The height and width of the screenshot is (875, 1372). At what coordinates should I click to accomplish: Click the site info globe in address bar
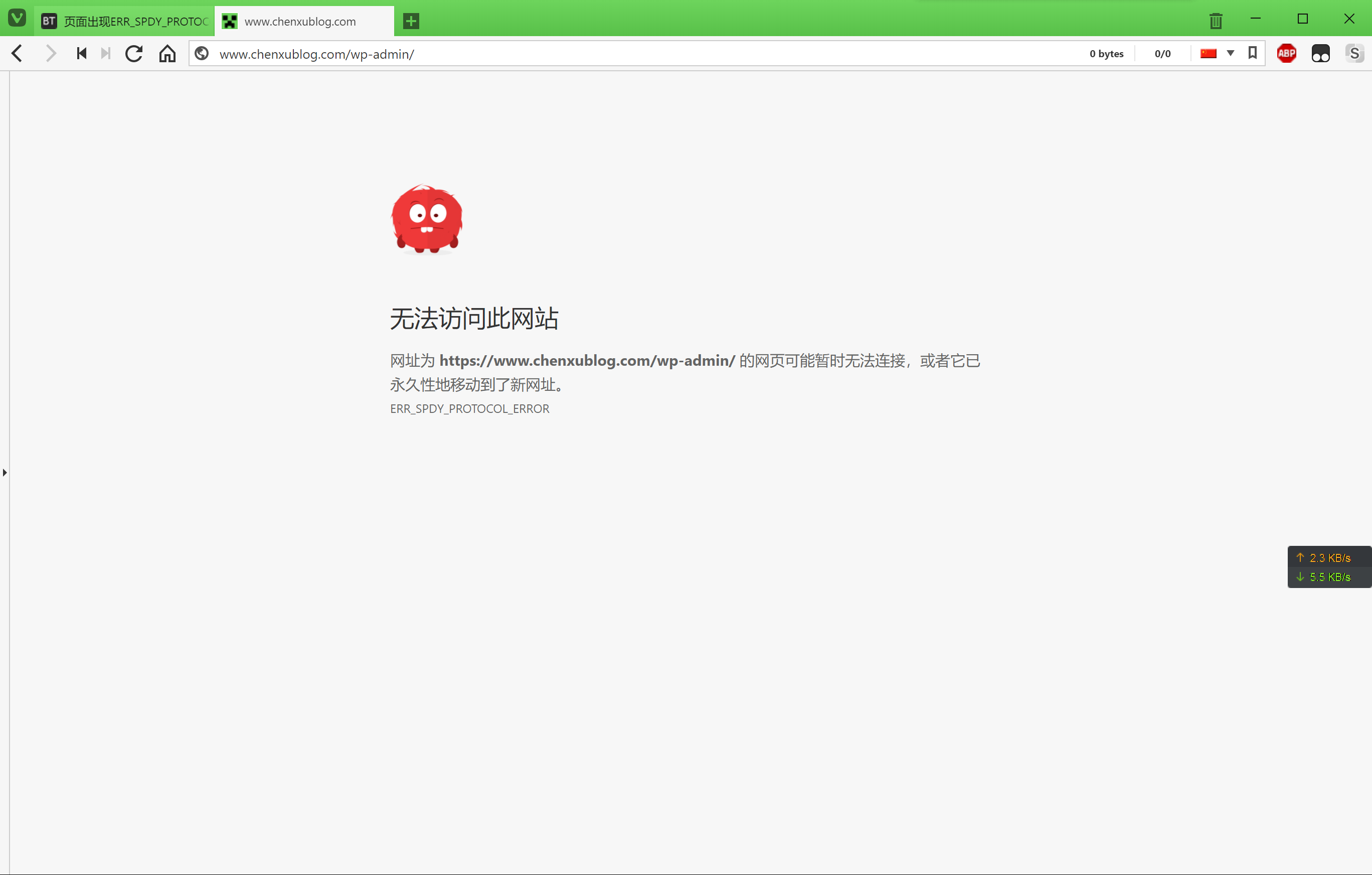point(202,53)
